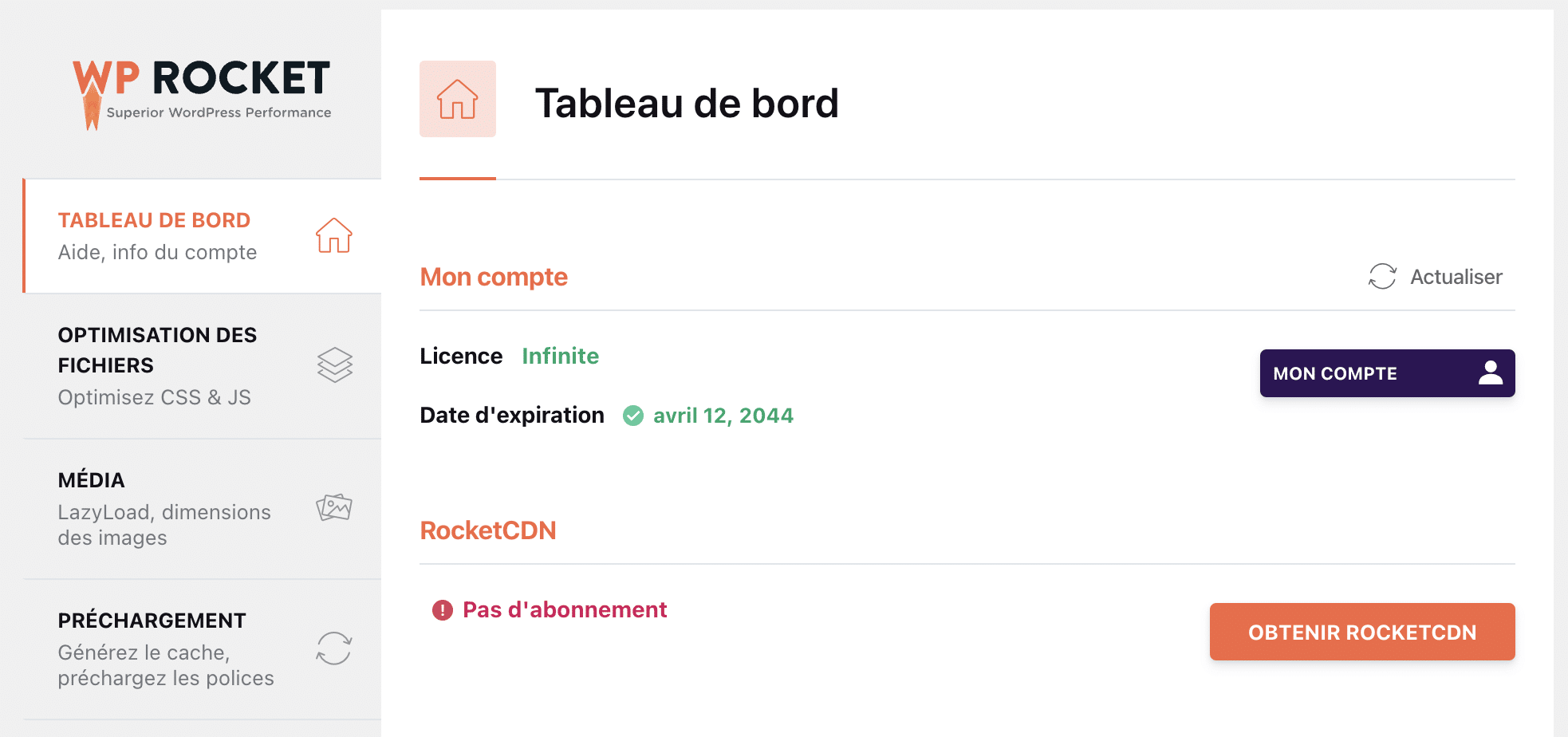Click the media images icon
Image resolution: width=1568 pixels, height=737 pixels.
pos(334,507)
